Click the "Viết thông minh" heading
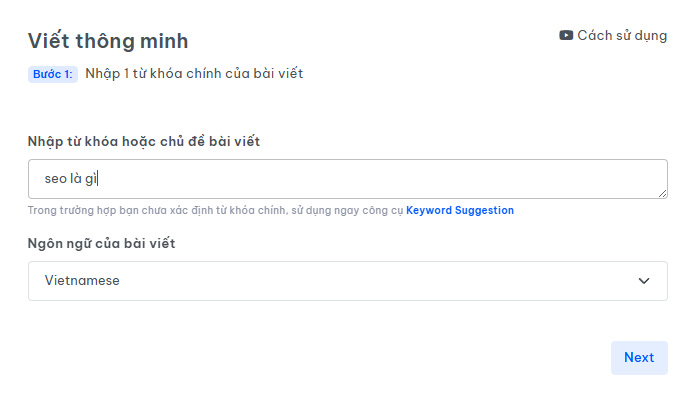The height and width of the screenshot is (401, 693). (108, 41)
